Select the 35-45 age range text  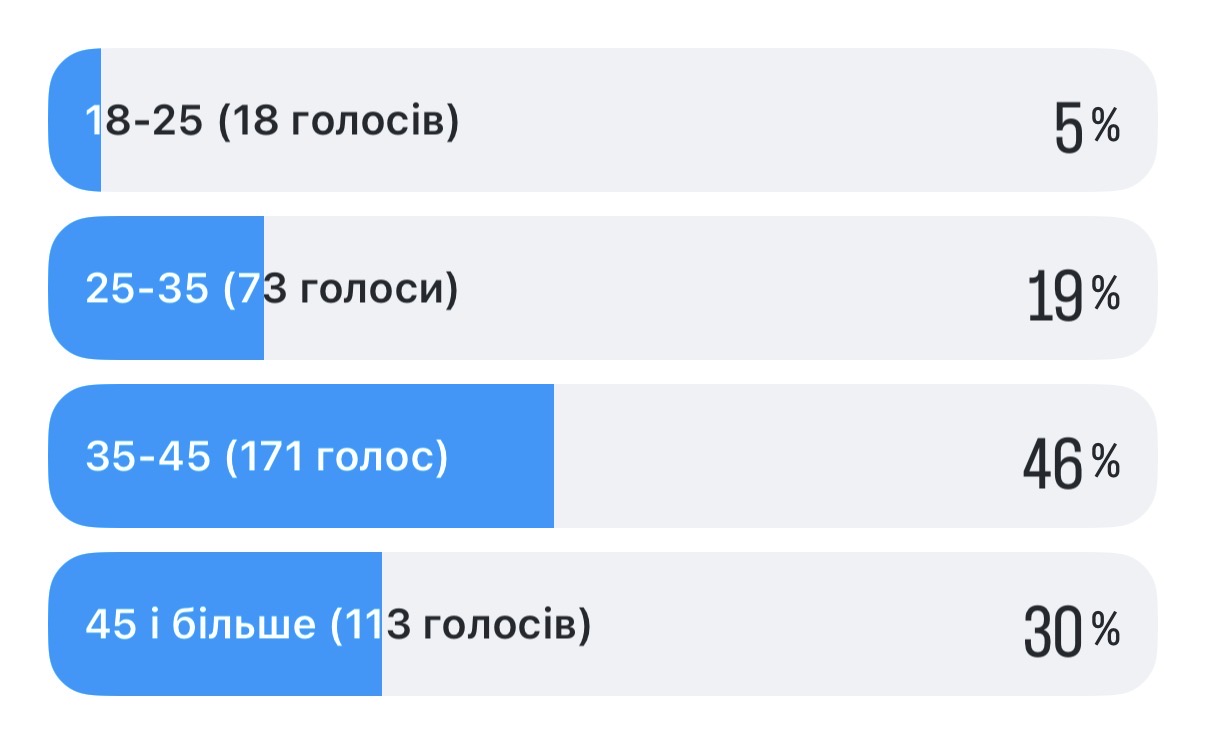tap(148, 458)
